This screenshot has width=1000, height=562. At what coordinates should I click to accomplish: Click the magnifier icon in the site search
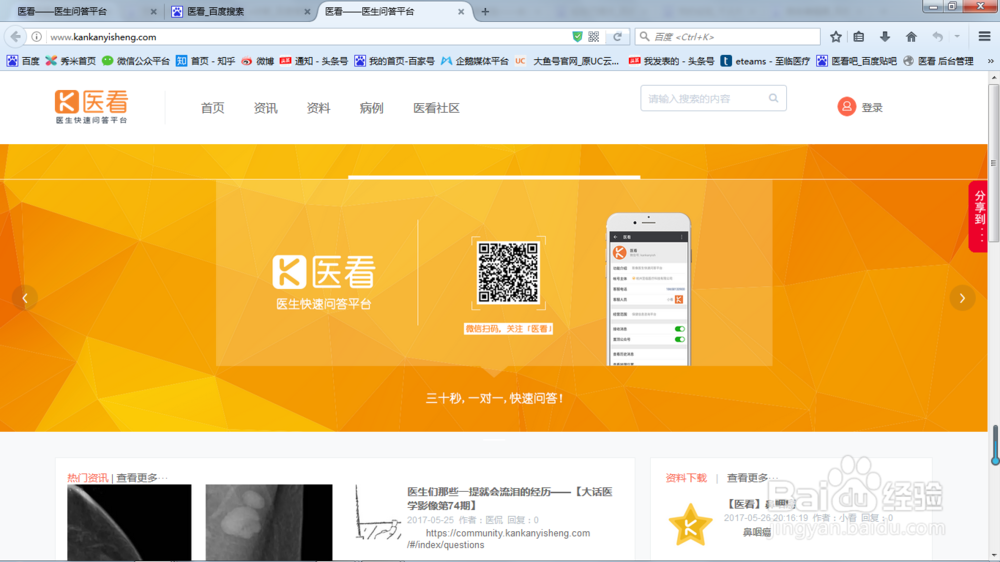click(773, 98)
